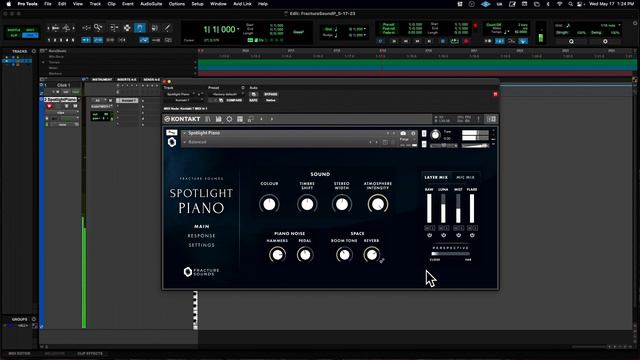
Task: Toggle LUNA layer power button
Action: click(x=444, y=236)
